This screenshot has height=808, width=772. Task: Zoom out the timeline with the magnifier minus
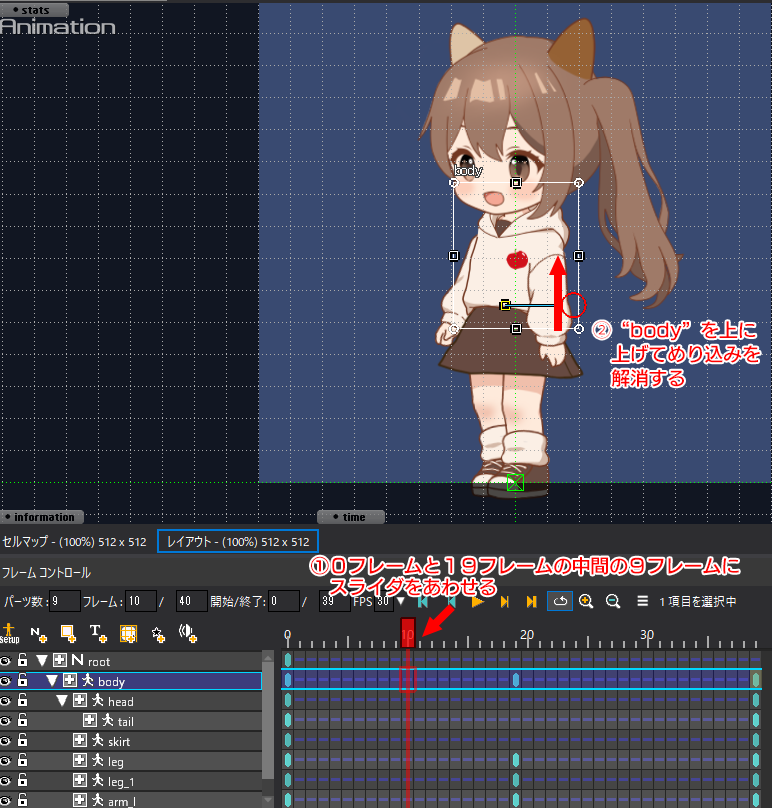click(613, 601)
